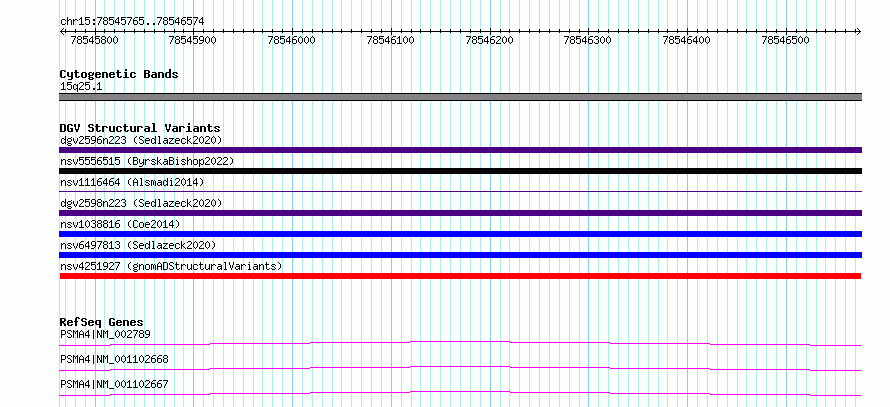Open the PSMA4|NM_001102668 gene label

pos(114,359)
